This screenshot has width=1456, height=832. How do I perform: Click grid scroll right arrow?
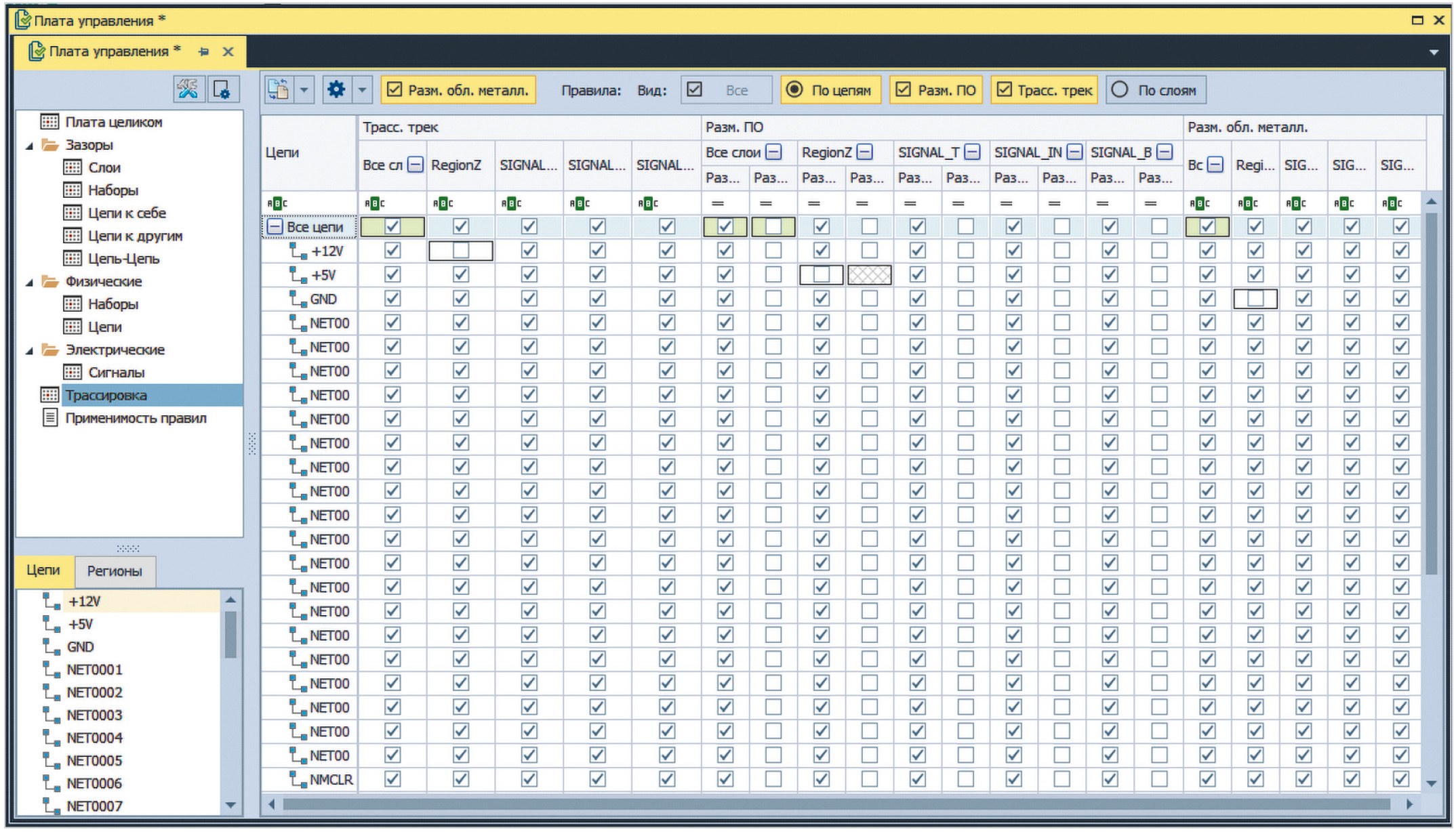1409,804
